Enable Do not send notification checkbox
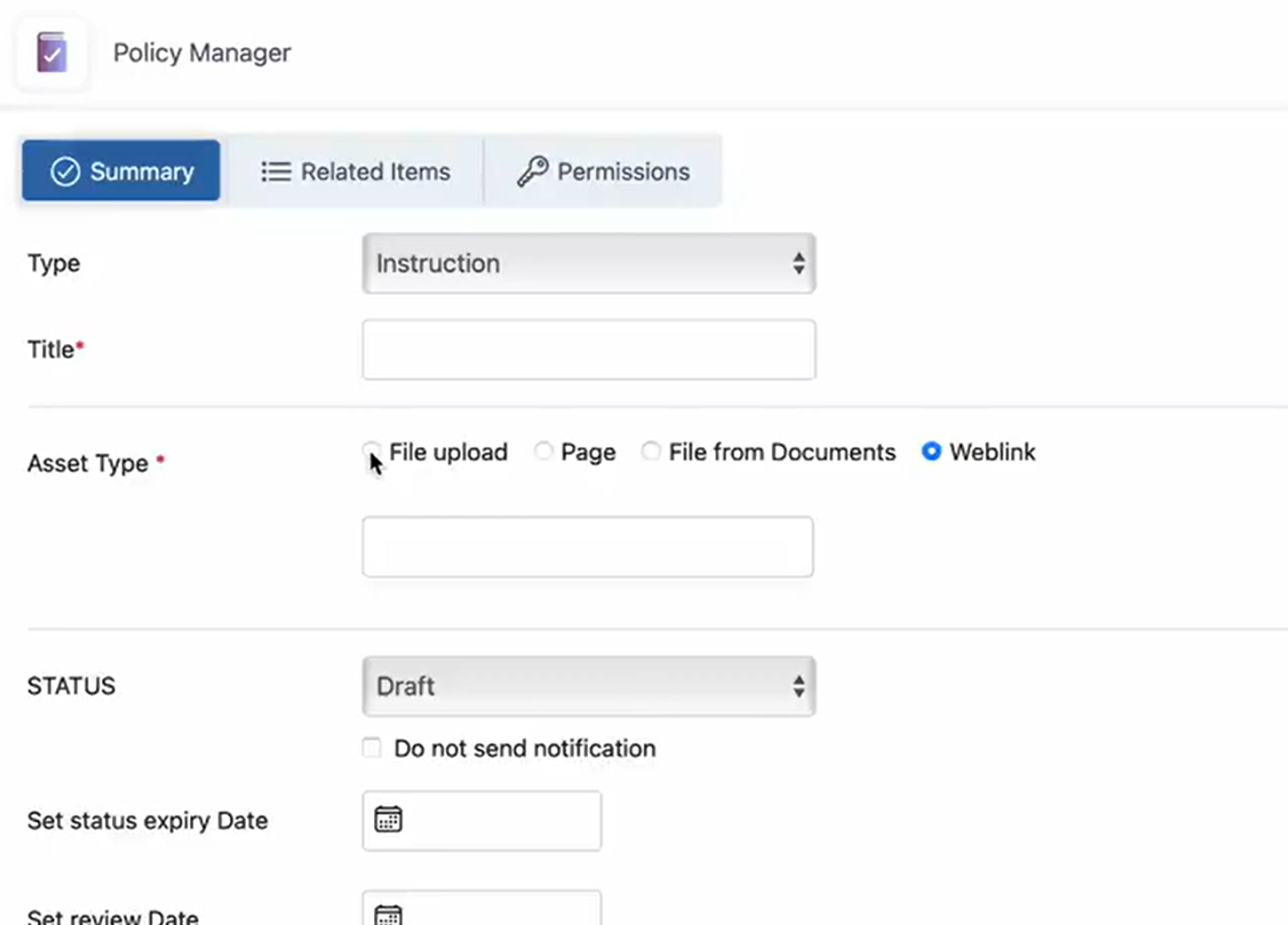This screenshot has width=1288, height=925. click(x=372, y=748)
